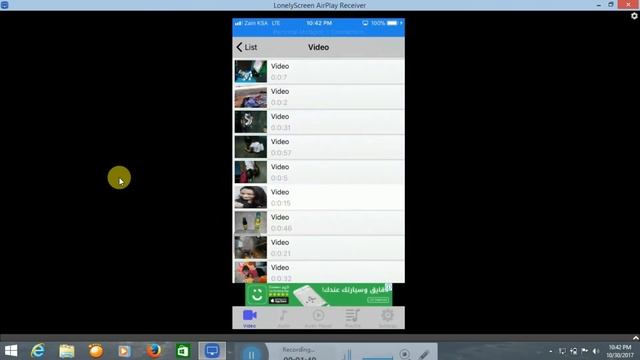Viewport: 640px width, 360px height.
Task: Go back using the List arrow
Action: tap(247, 47)
